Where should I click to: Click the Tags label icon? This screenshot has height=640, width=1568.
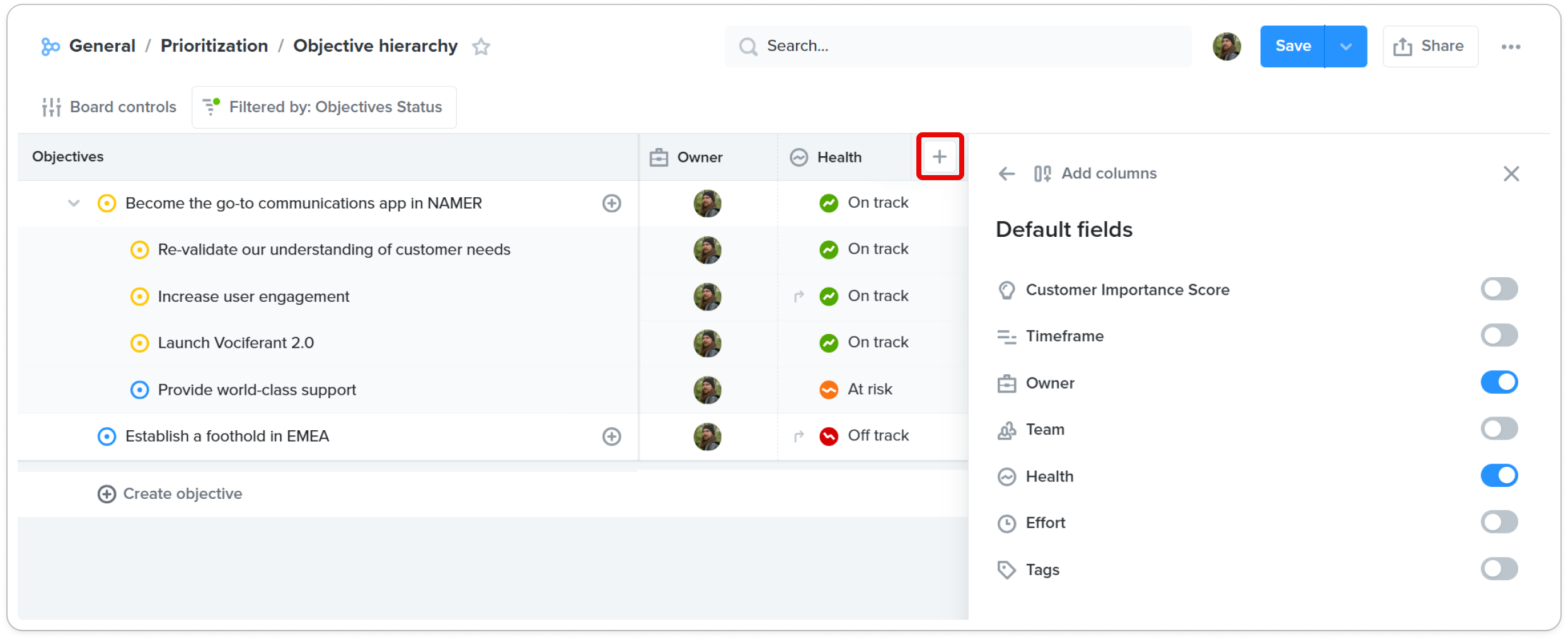1006,570
